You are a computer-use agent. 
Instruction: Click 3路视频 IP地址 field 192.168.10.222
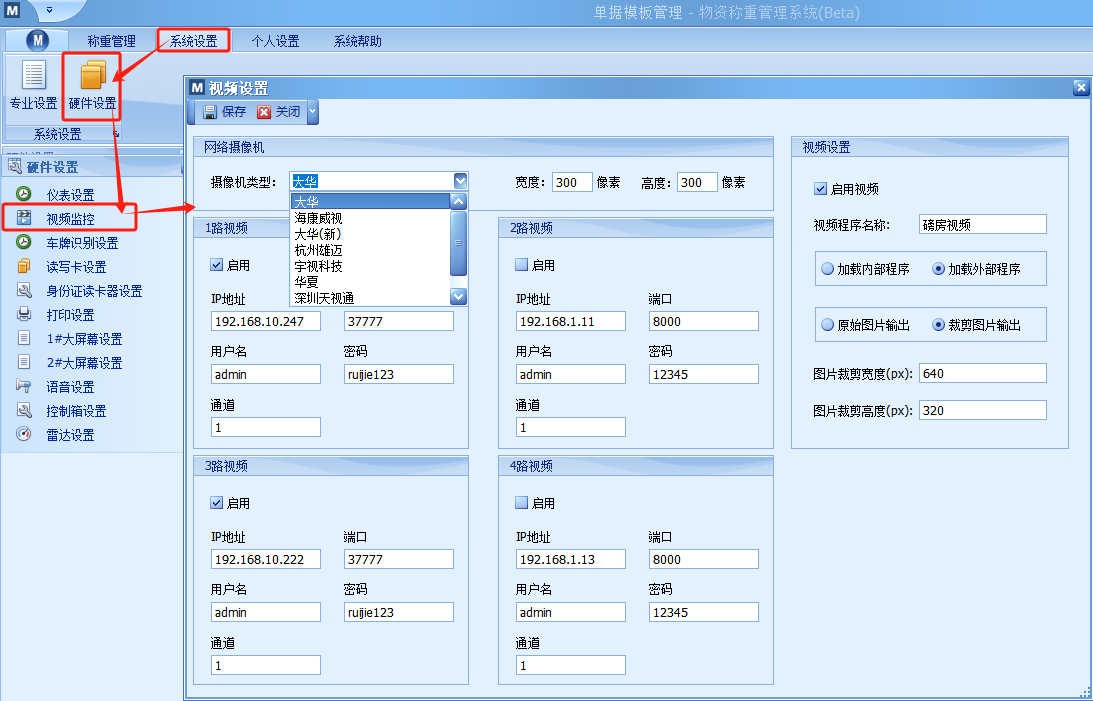click(266, 559)
